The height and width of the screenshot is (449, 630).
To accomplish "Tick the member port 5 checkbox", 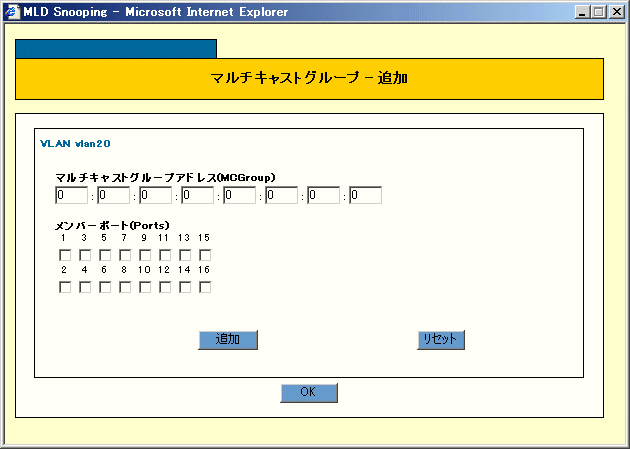I will point(105,255).
